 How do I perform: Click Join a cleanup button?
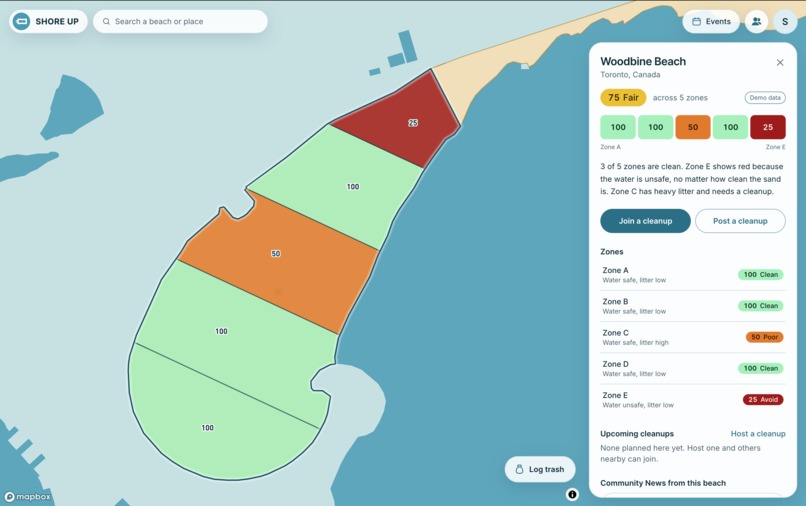pos(645,221)
